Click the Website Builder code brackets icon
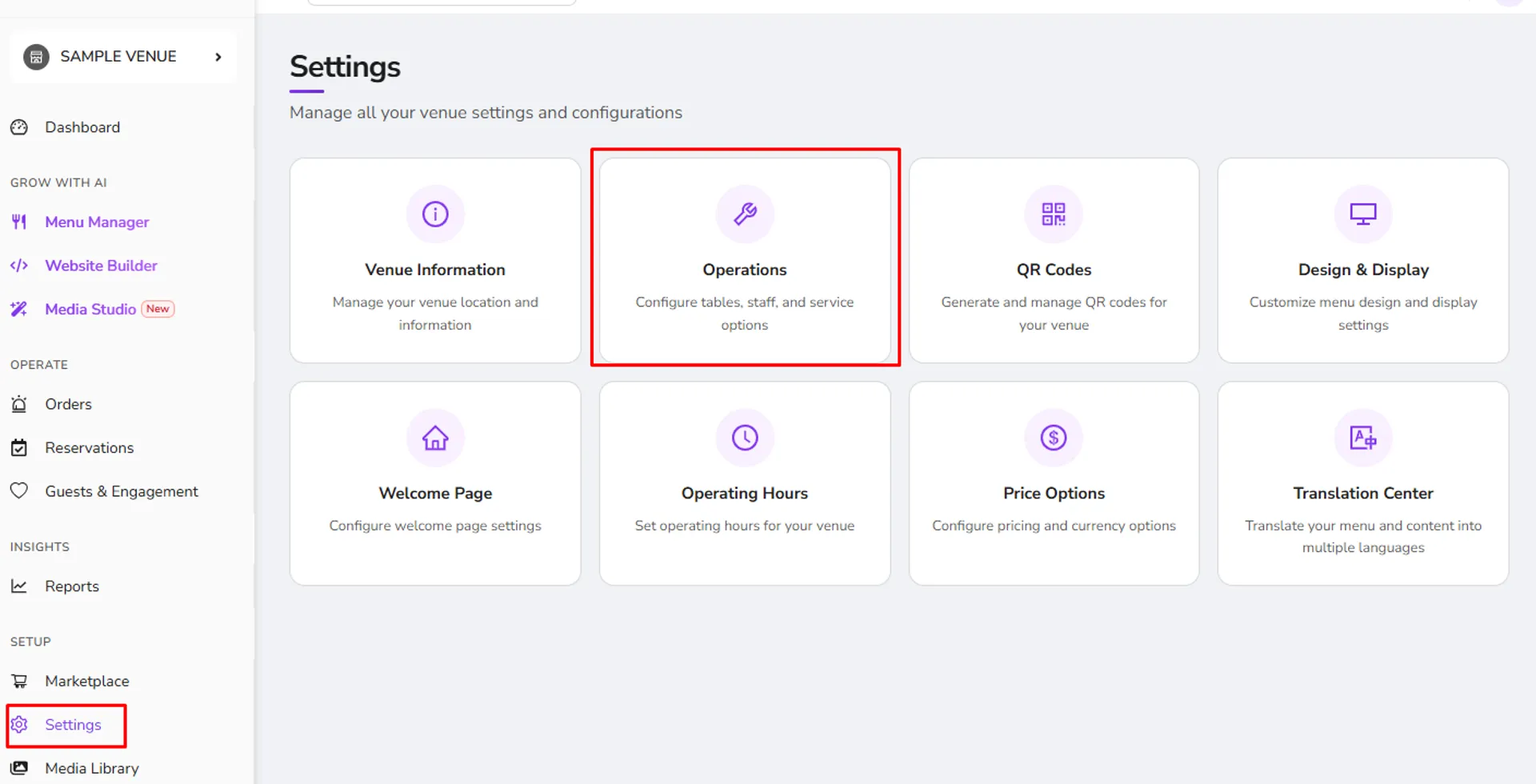The image size is (1536, 784). [x=19, y=266]
